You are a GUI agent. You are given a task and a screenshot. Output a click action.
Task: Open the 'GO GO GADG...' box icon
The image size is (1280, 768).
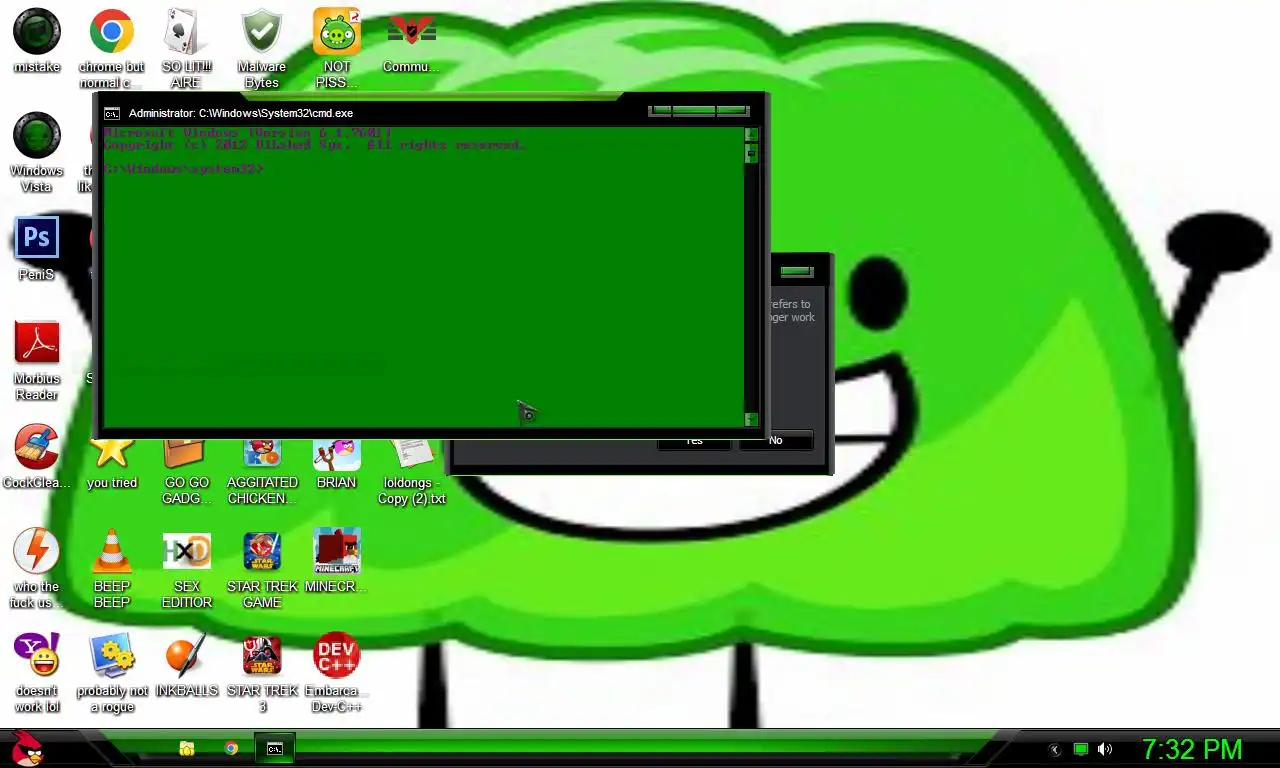(x=186, y=472)
